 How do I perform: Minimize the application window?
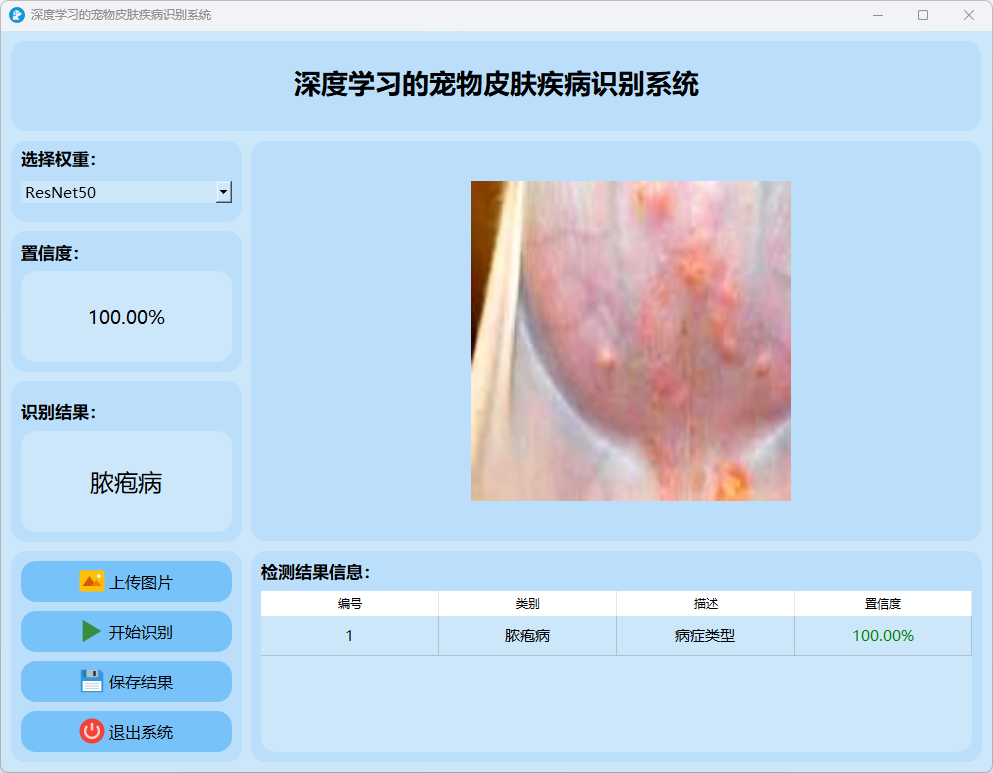click(x=878, y=15)
